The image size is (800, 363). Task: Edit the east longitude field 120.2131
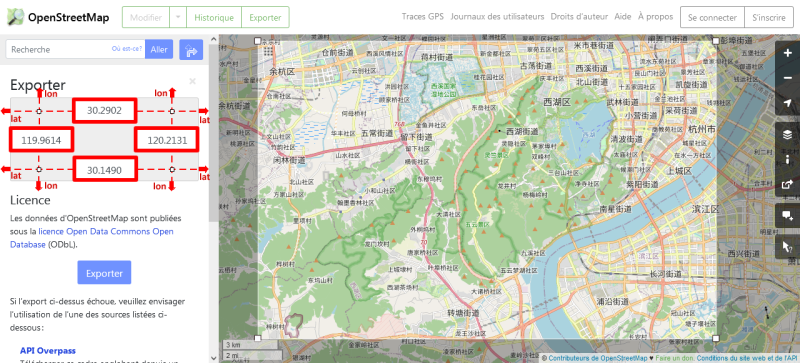pos(166,140)
